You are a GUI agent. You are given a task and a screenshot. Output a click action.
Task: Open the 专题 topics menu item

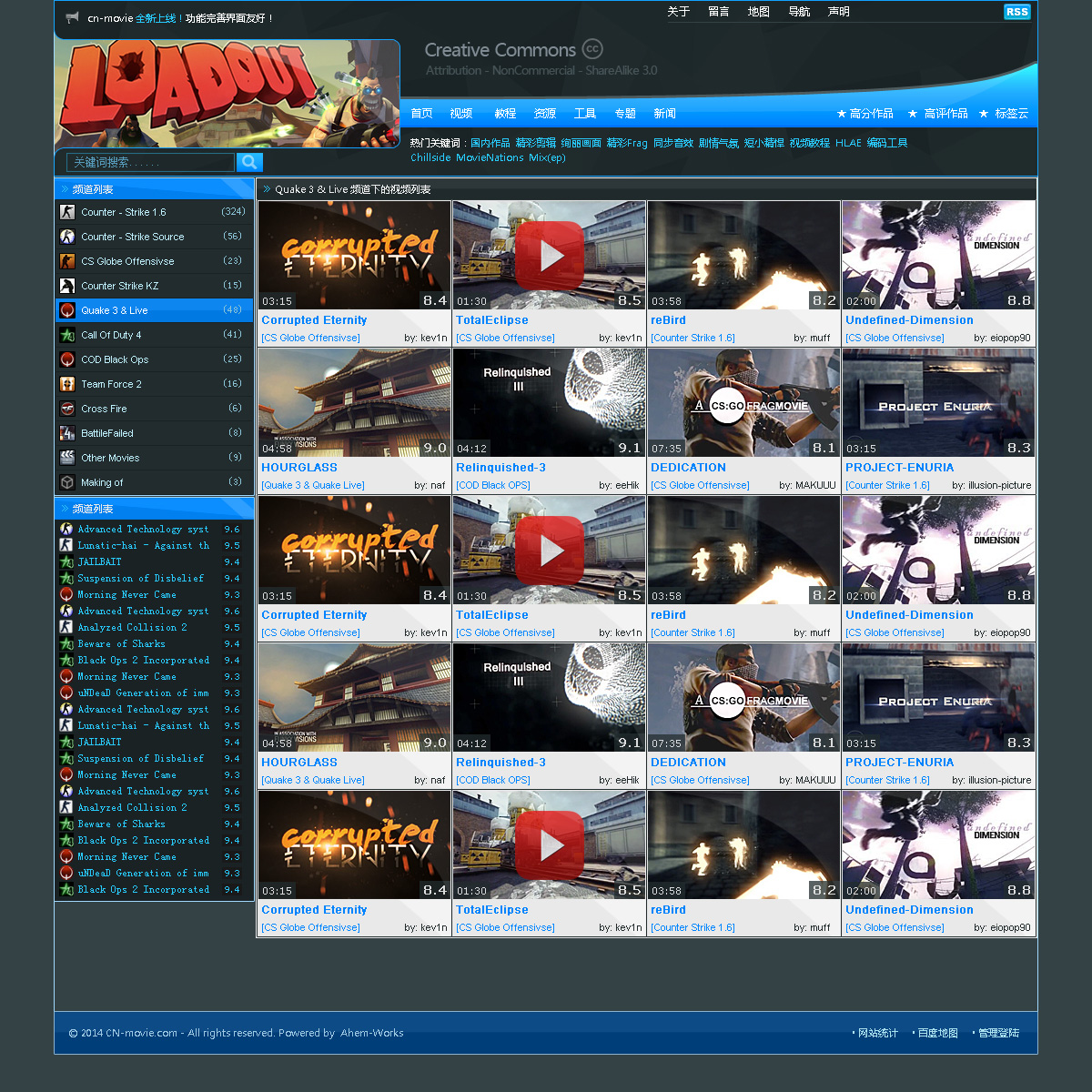tap(625, 114)
